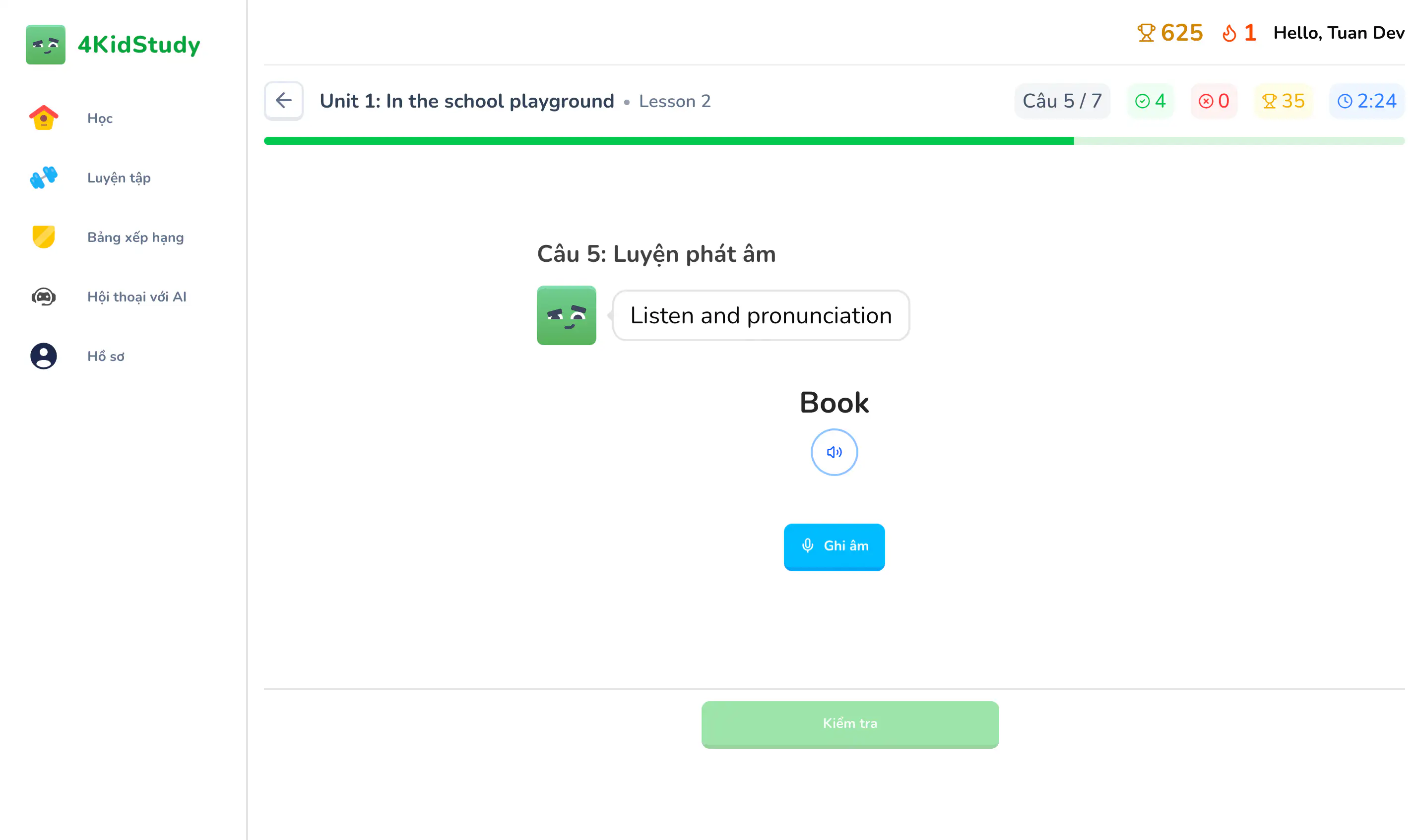Click the profile avatar icon
The image size is (1416, 840).
[x=44, y=356]
